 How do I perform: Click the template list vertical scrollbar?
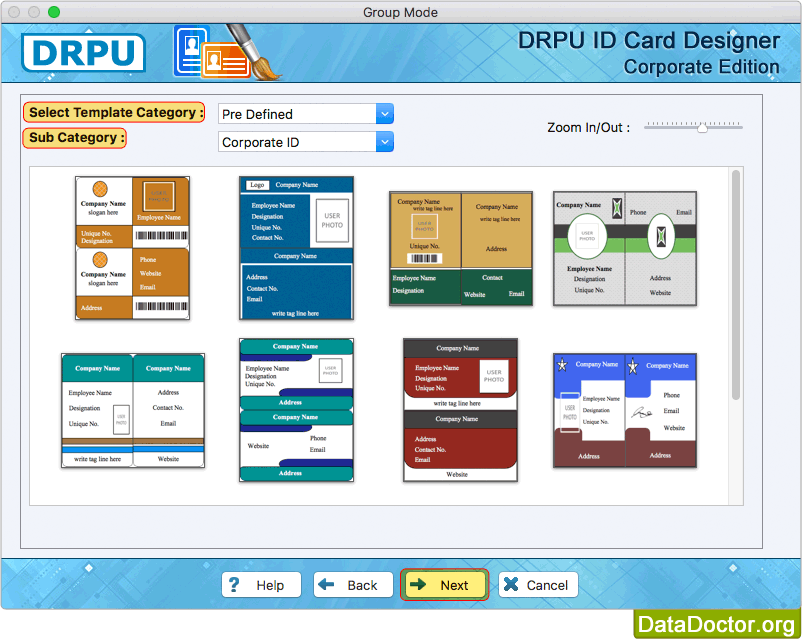[736, 284]
